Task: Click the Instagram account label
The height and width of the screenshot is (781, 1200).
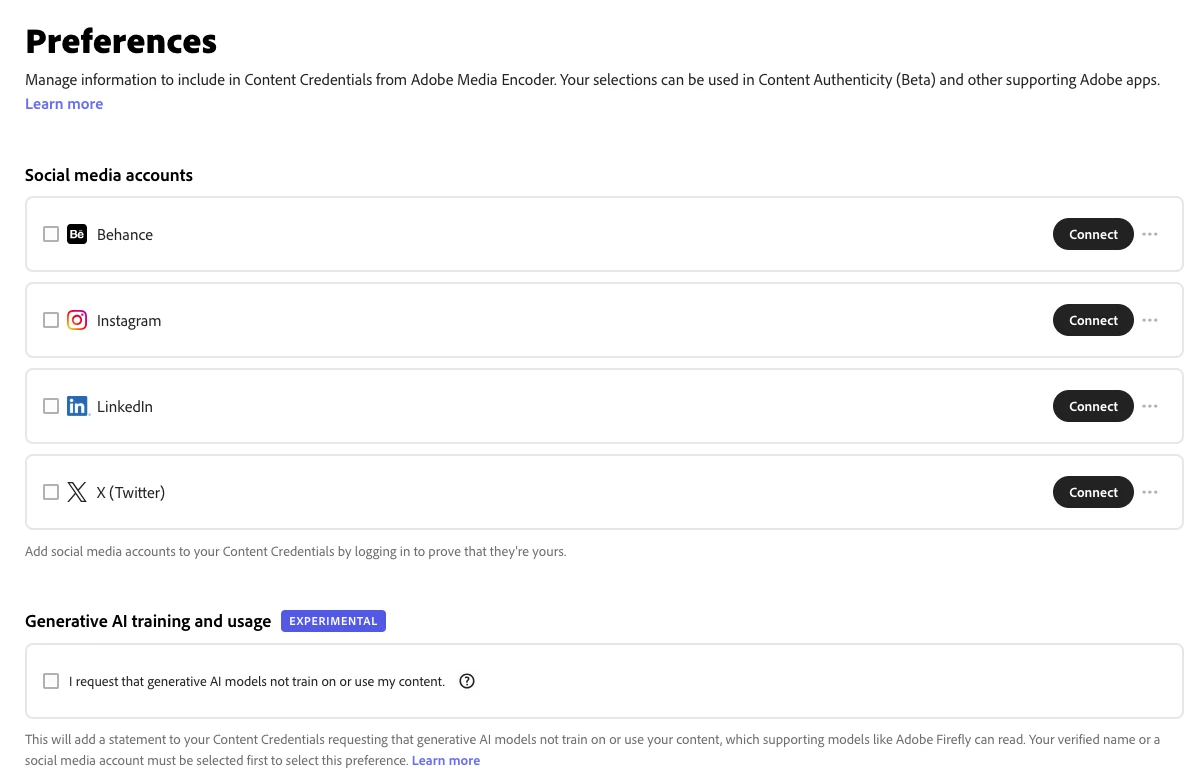Action: pyautogui.click(x=129, y=320)
